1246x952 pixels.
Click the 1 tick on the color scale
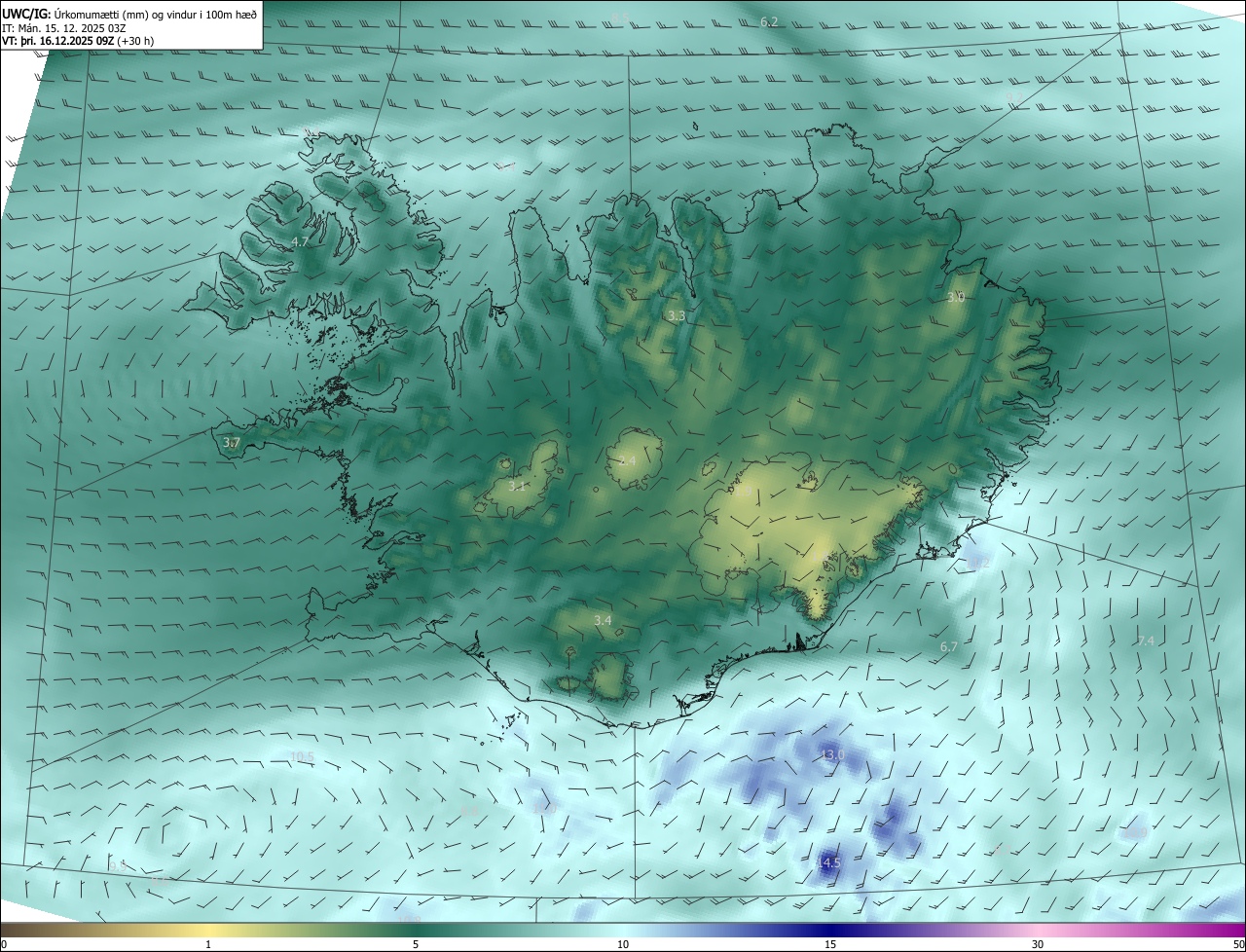208,944
